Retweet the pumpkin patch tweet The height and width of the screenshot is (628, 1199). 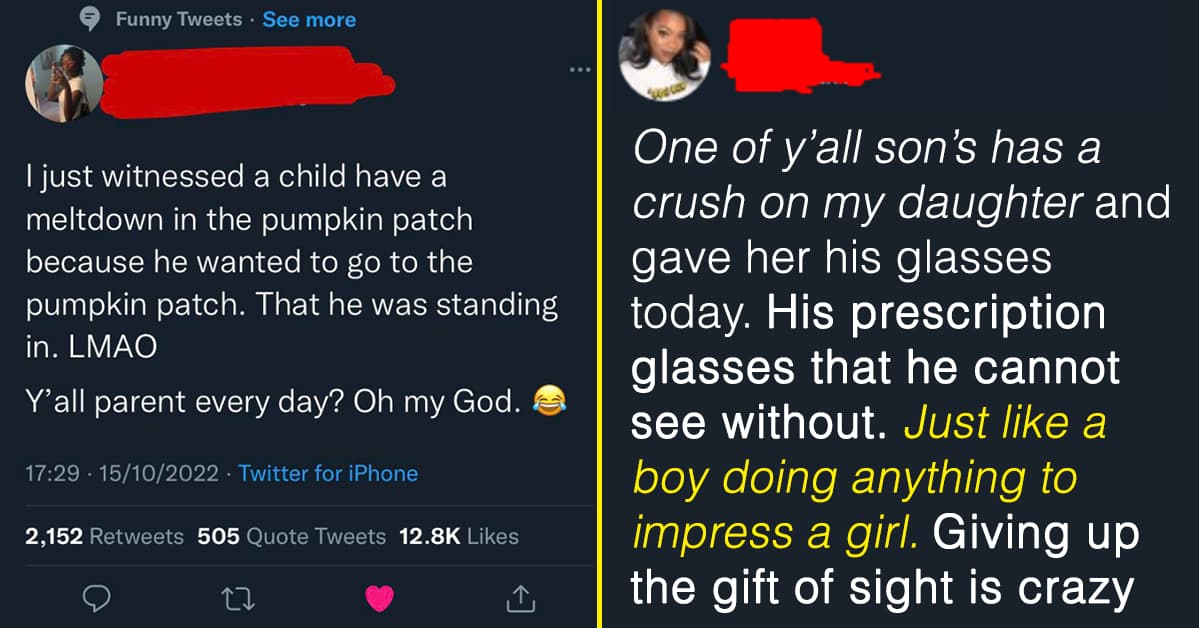(237, 598)
